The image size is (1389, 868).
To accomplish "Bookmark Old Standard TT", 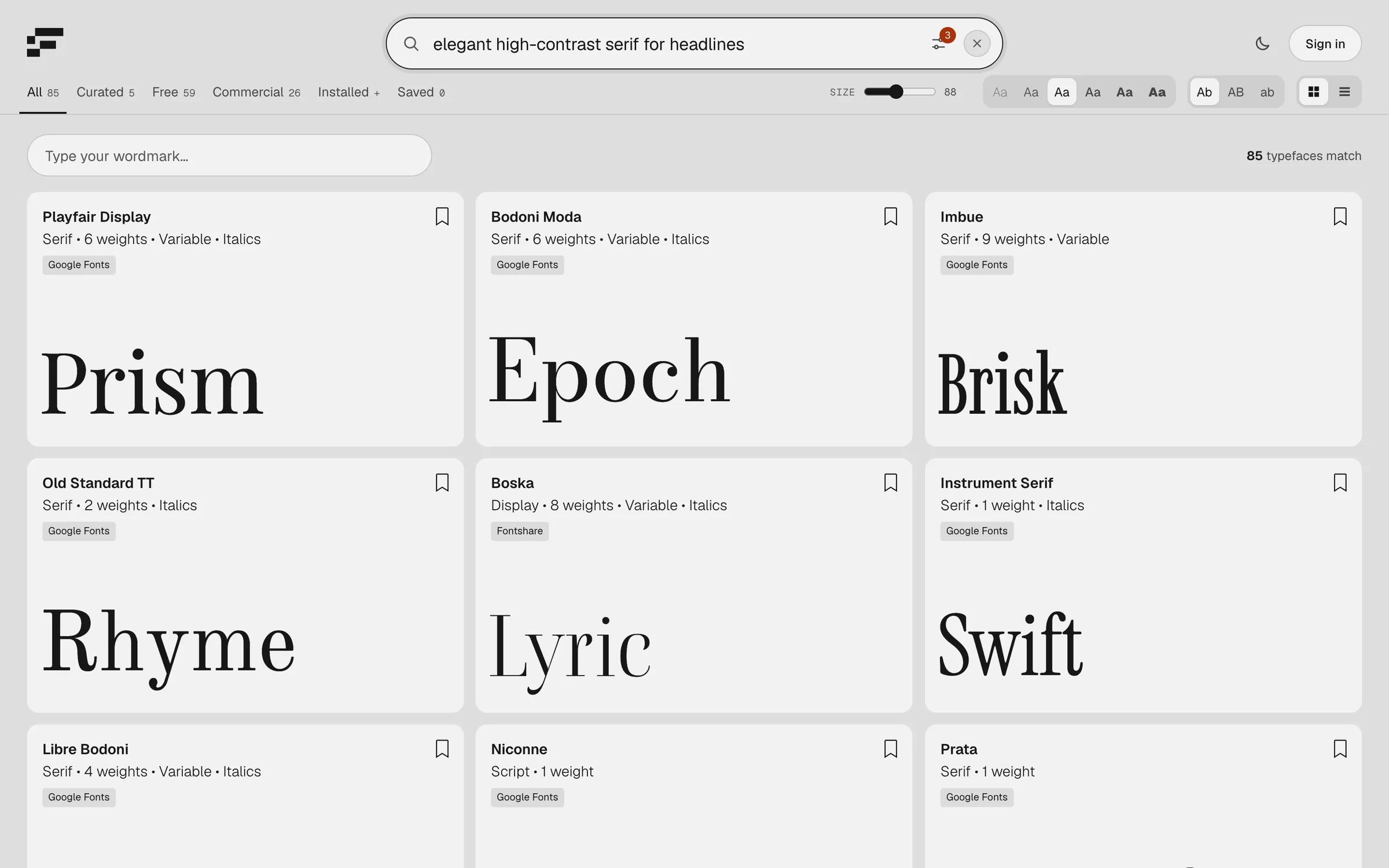I will [x=442, y=483].
